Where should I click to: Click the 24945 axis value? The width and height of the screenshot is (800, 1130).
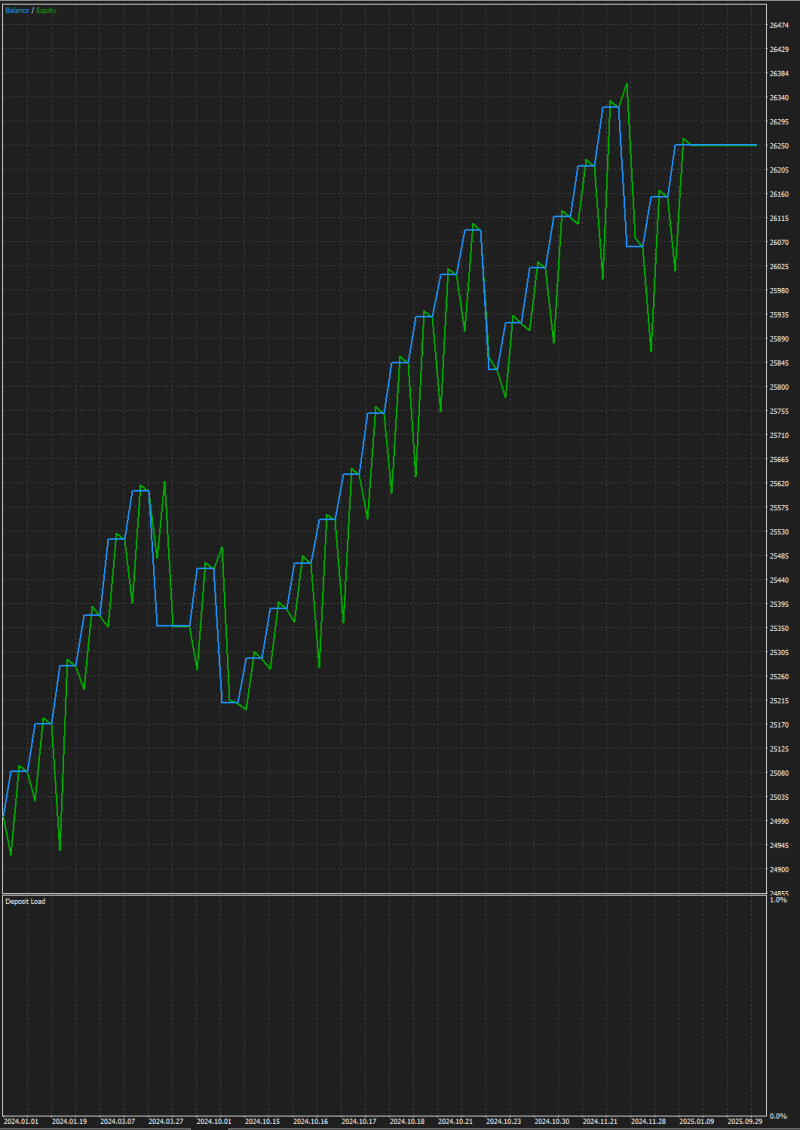tap(778, 845)
